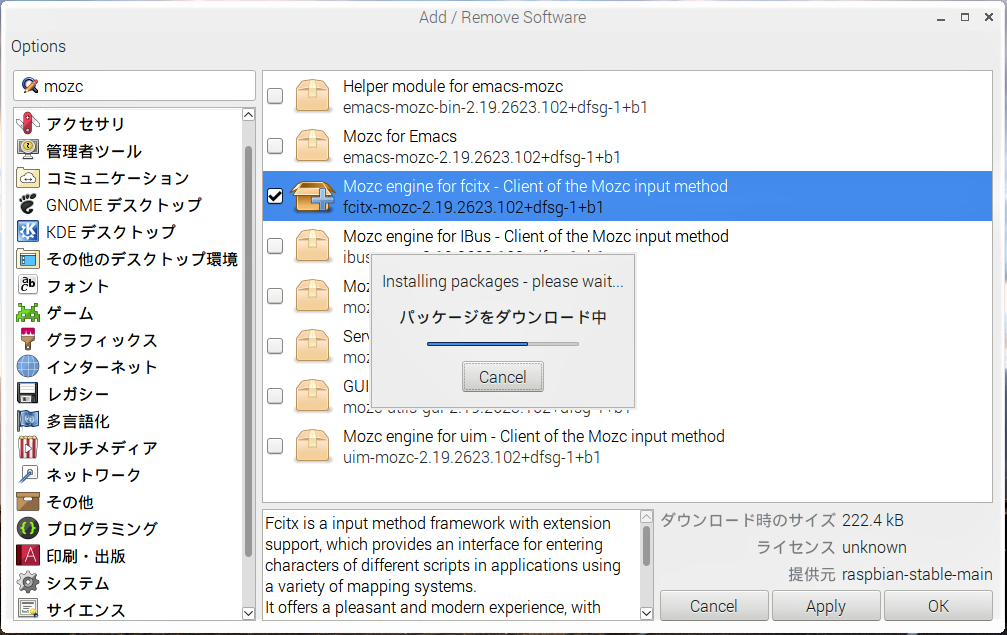Click the "unknown" license value
This screenshot has width=1007, height=635.
pyautogui.click(x=874, y=547)
